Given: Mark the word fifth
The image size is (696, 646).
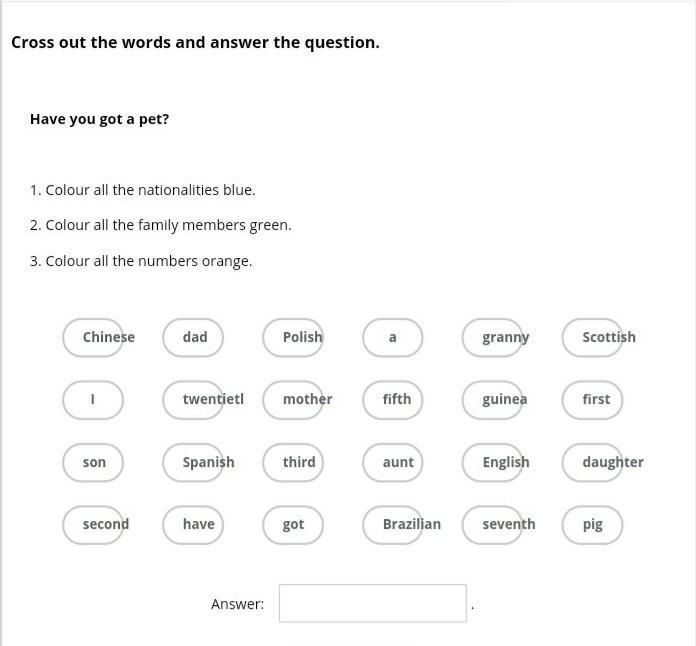Looking at the screenshot, I should (x=393, y=400).
